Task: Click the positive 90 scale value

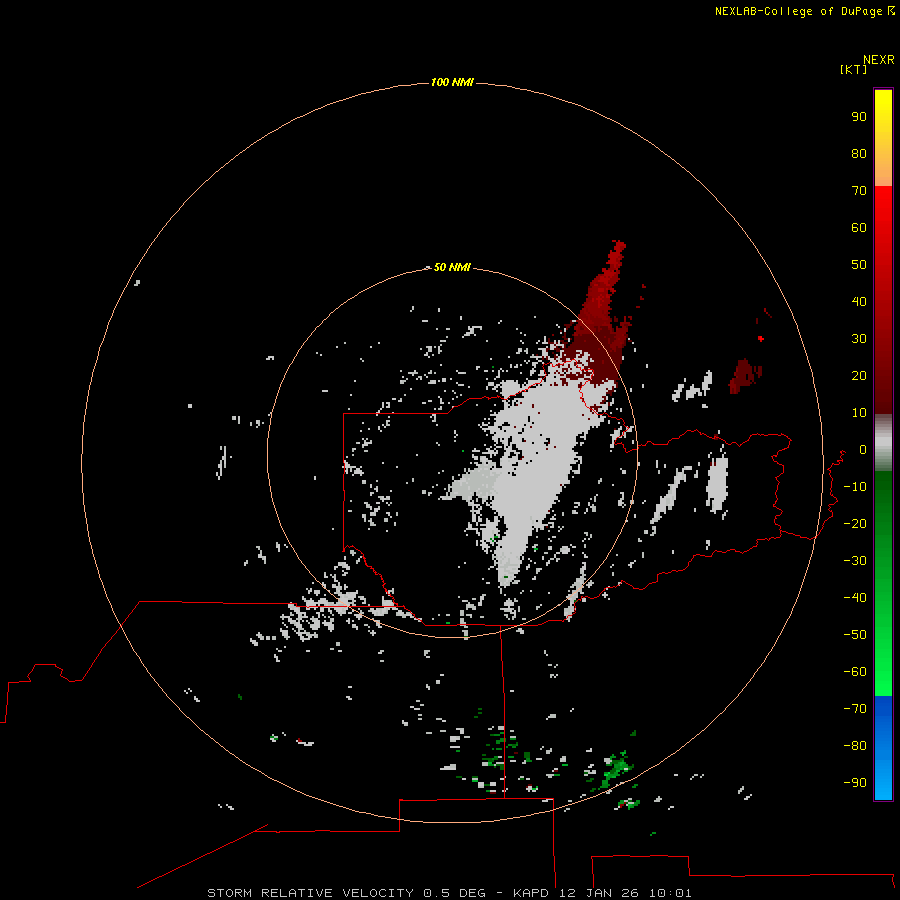Action: [x=859, y=117]
